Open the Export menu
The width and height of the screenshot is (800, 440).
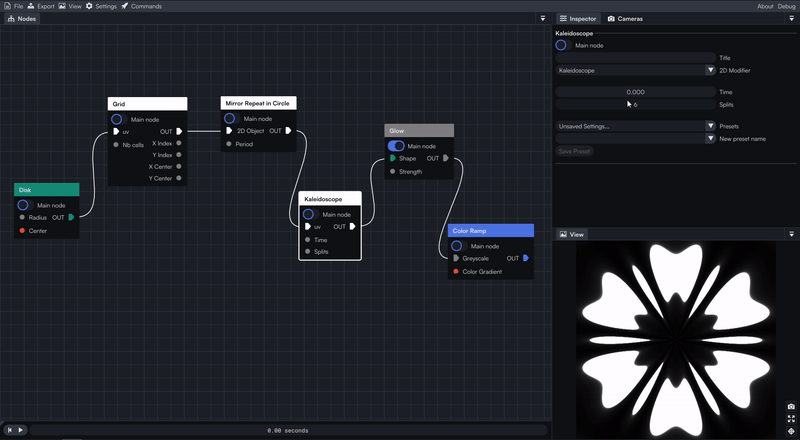point(41,6)
